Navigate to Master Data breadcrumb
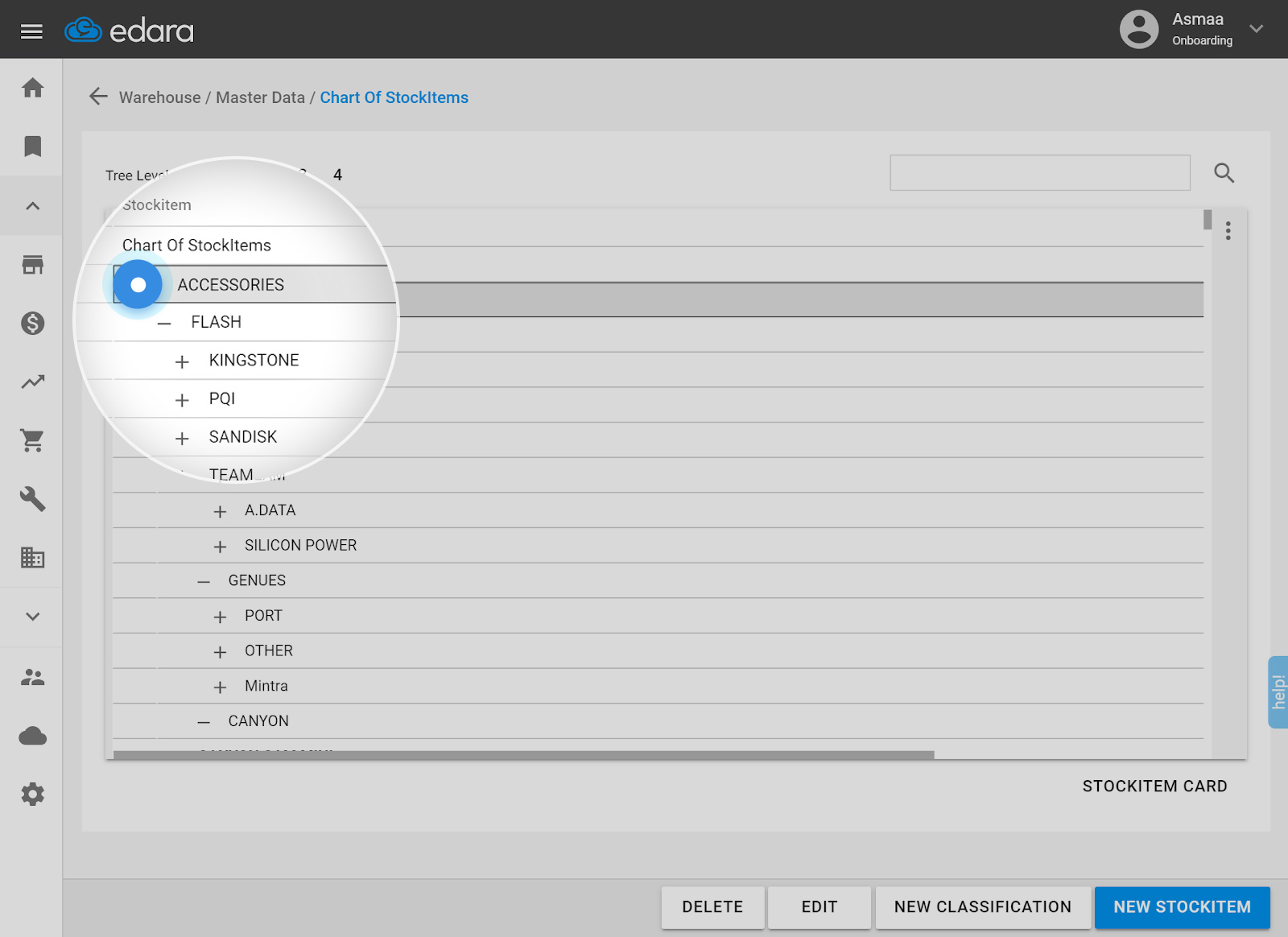The height and width of the screenshot is (937, 1288). pos(260,97)
